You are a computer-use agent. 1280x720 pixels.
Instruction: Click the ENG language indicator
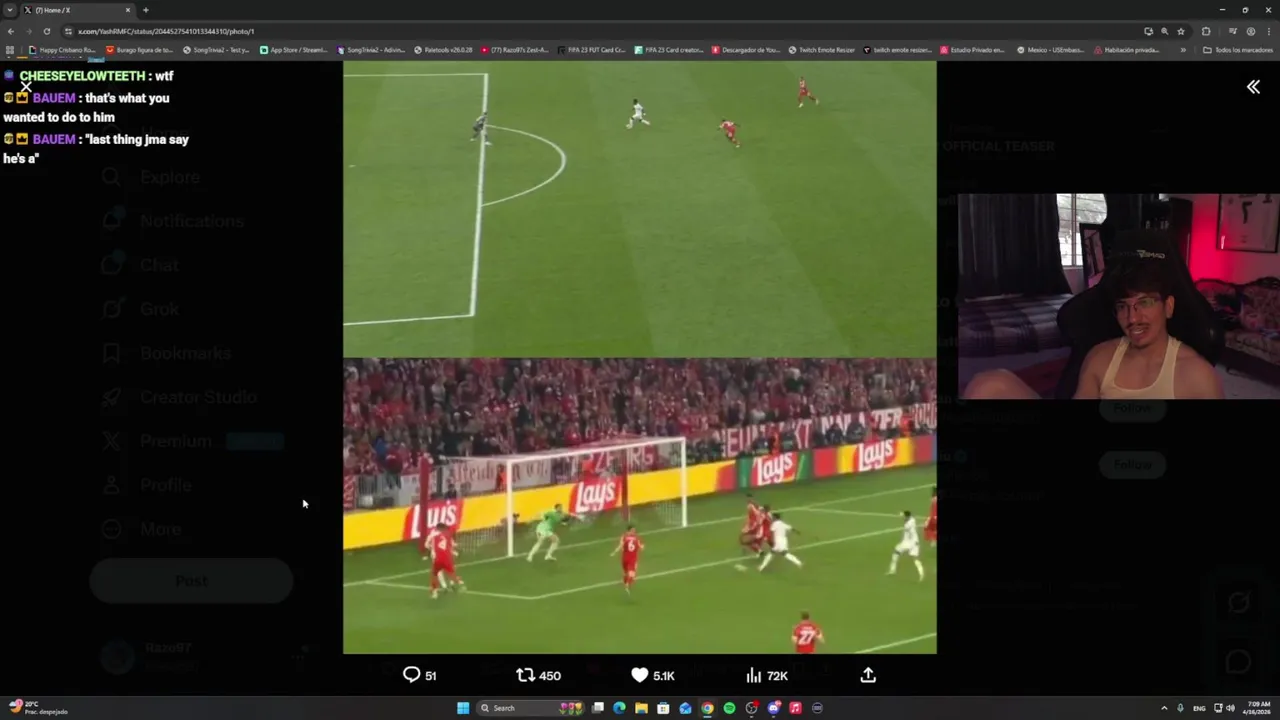click(x=1199, y=708)
